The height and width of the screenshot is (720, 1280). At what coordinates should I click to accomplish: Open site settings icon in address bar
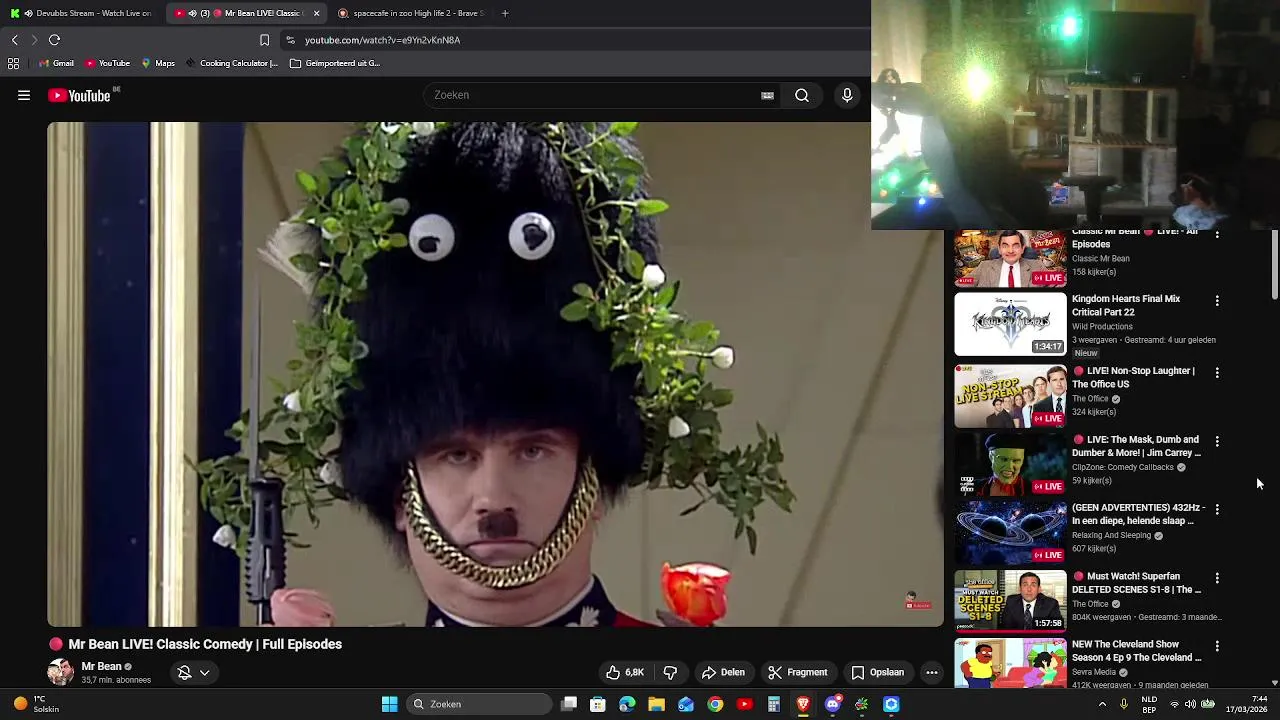click(290, 40)
